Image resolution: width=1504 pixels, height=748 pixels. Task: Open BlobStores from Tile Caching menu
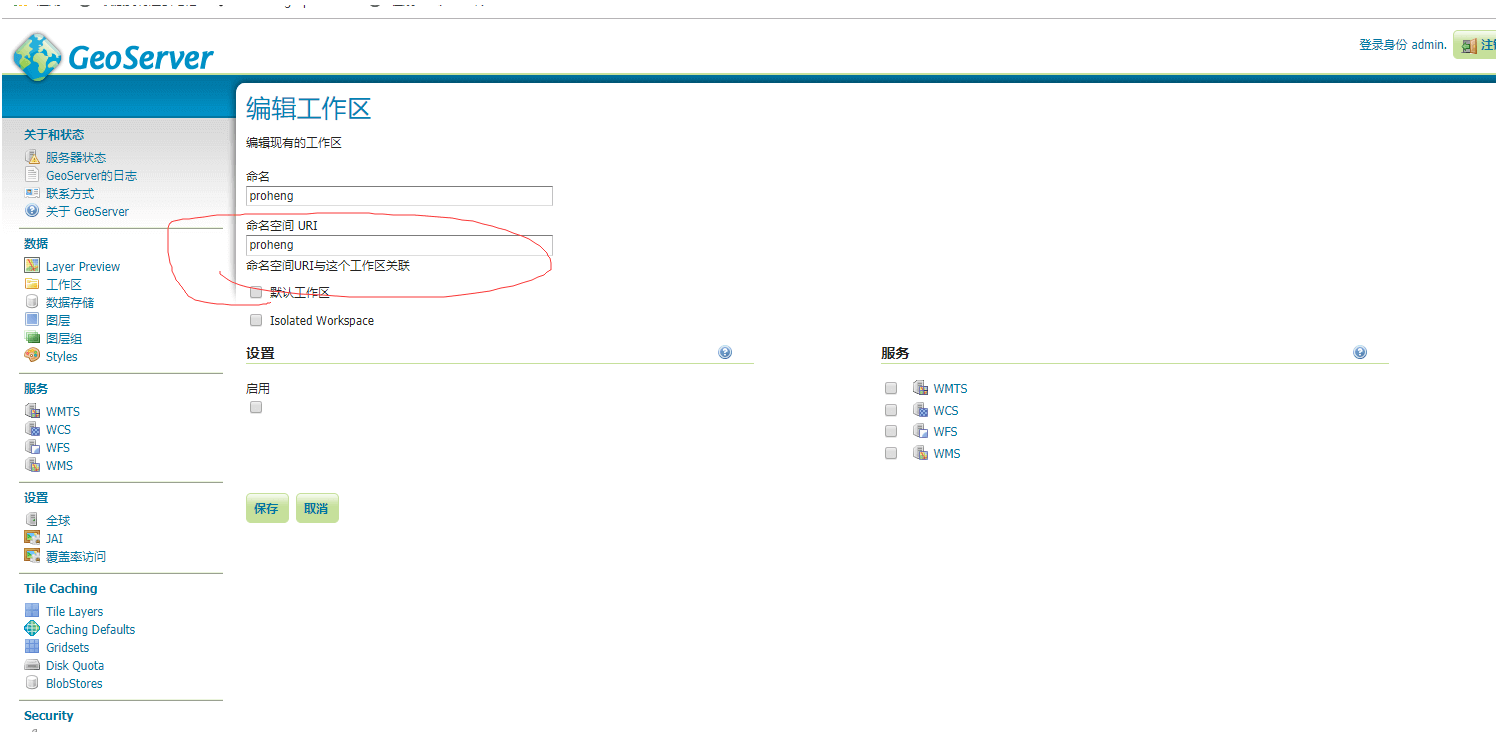[74, 683]
